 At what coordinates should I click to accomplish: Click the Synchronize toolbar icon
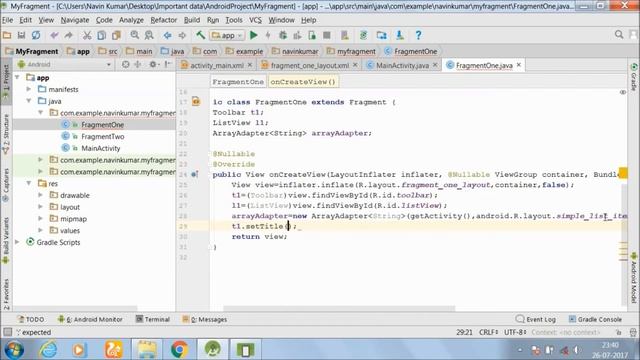click(x=36, y=36)
